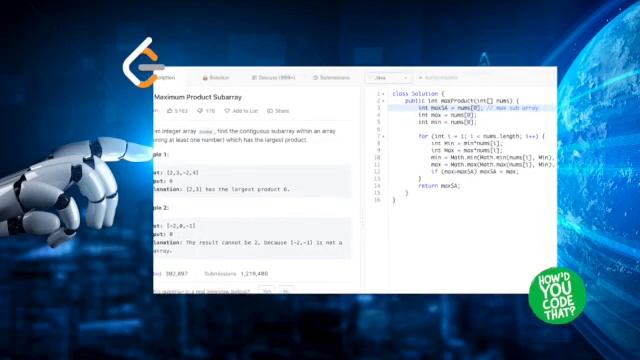
Task: Click the 'How'd You Code That?' badge
Action: point(557,296)
